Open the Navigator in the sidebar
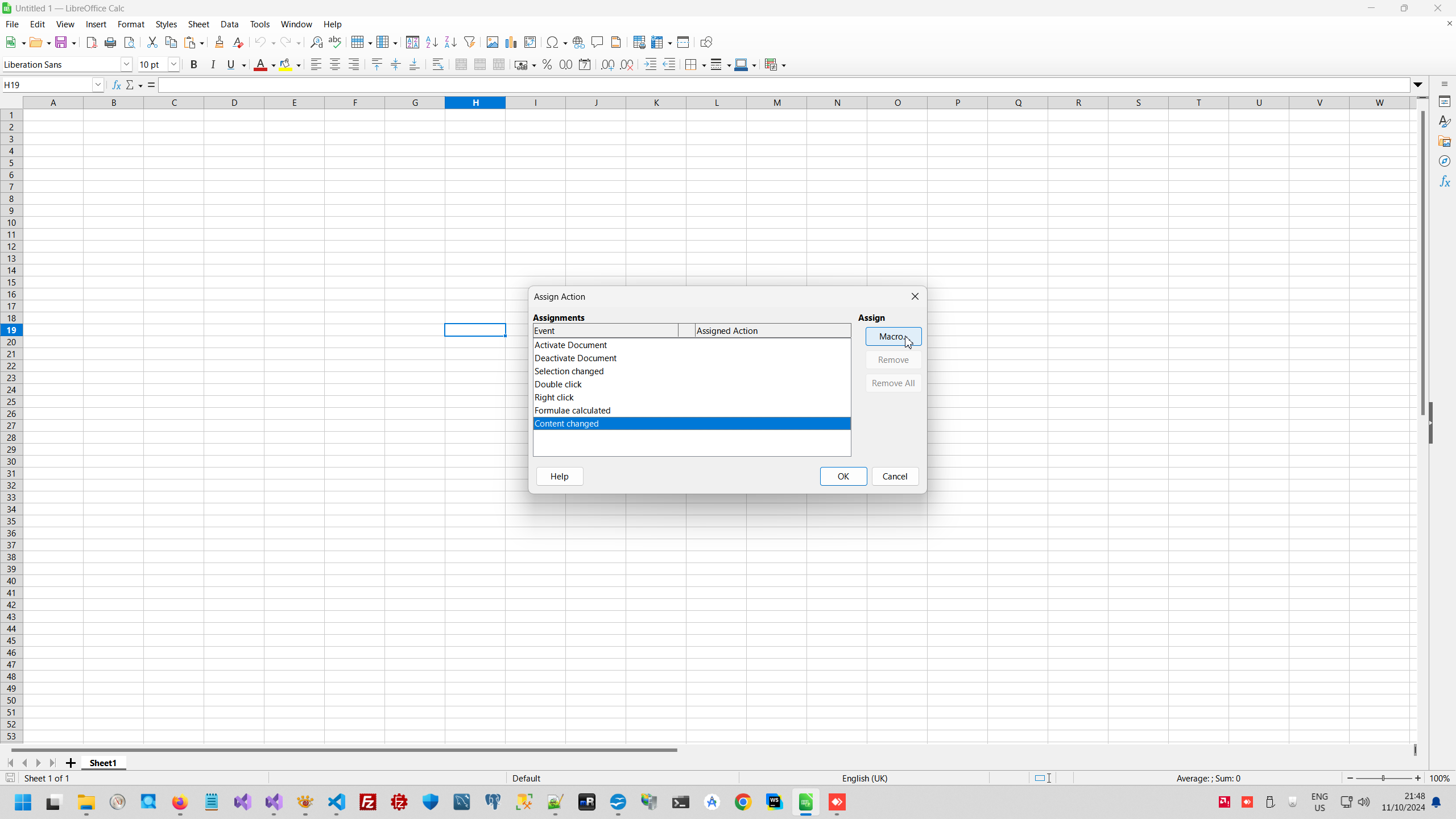Screen dimensions: 1456x819 point(1445,162)
